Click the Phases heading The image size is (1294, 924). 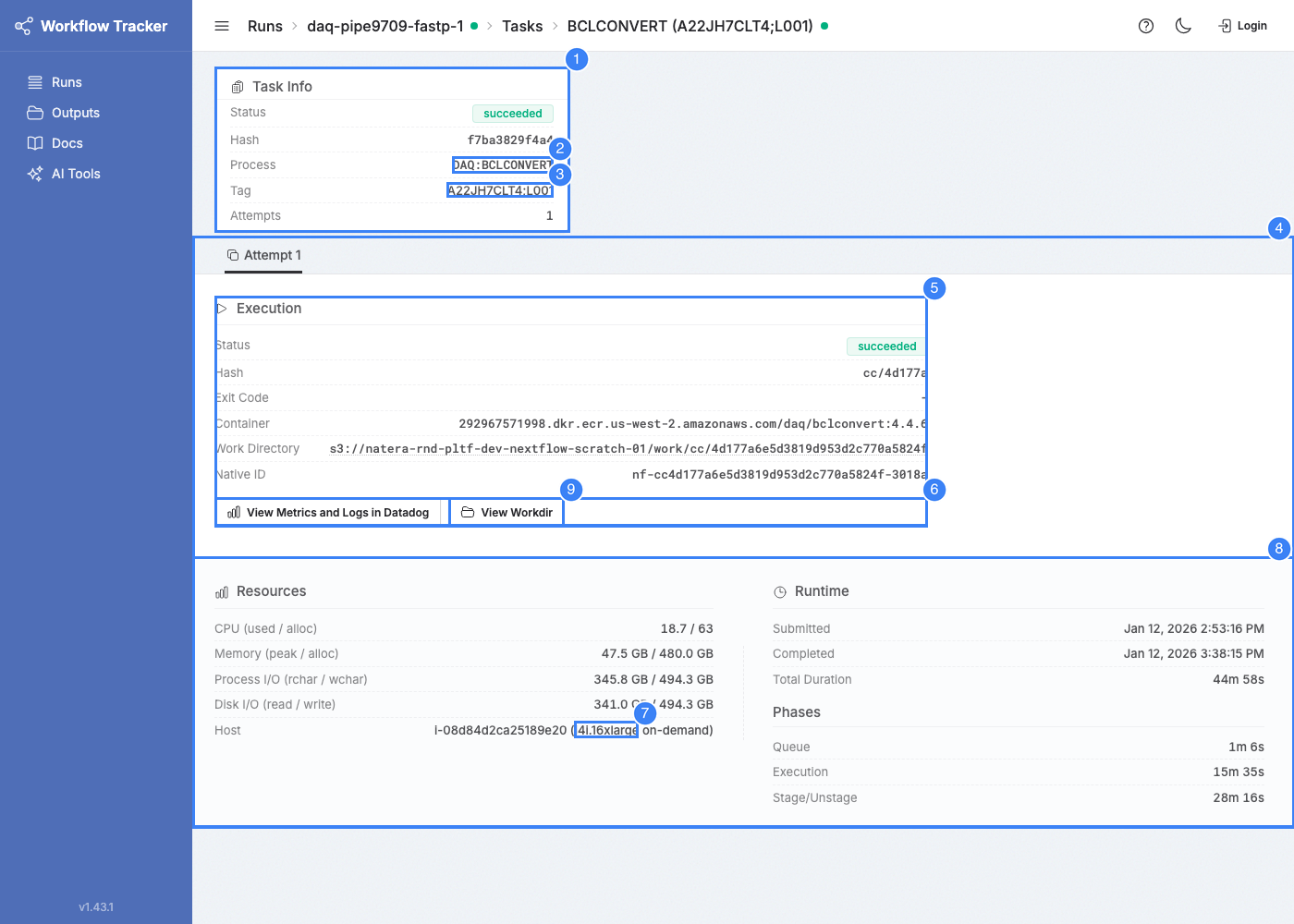[x=797, y=712]
